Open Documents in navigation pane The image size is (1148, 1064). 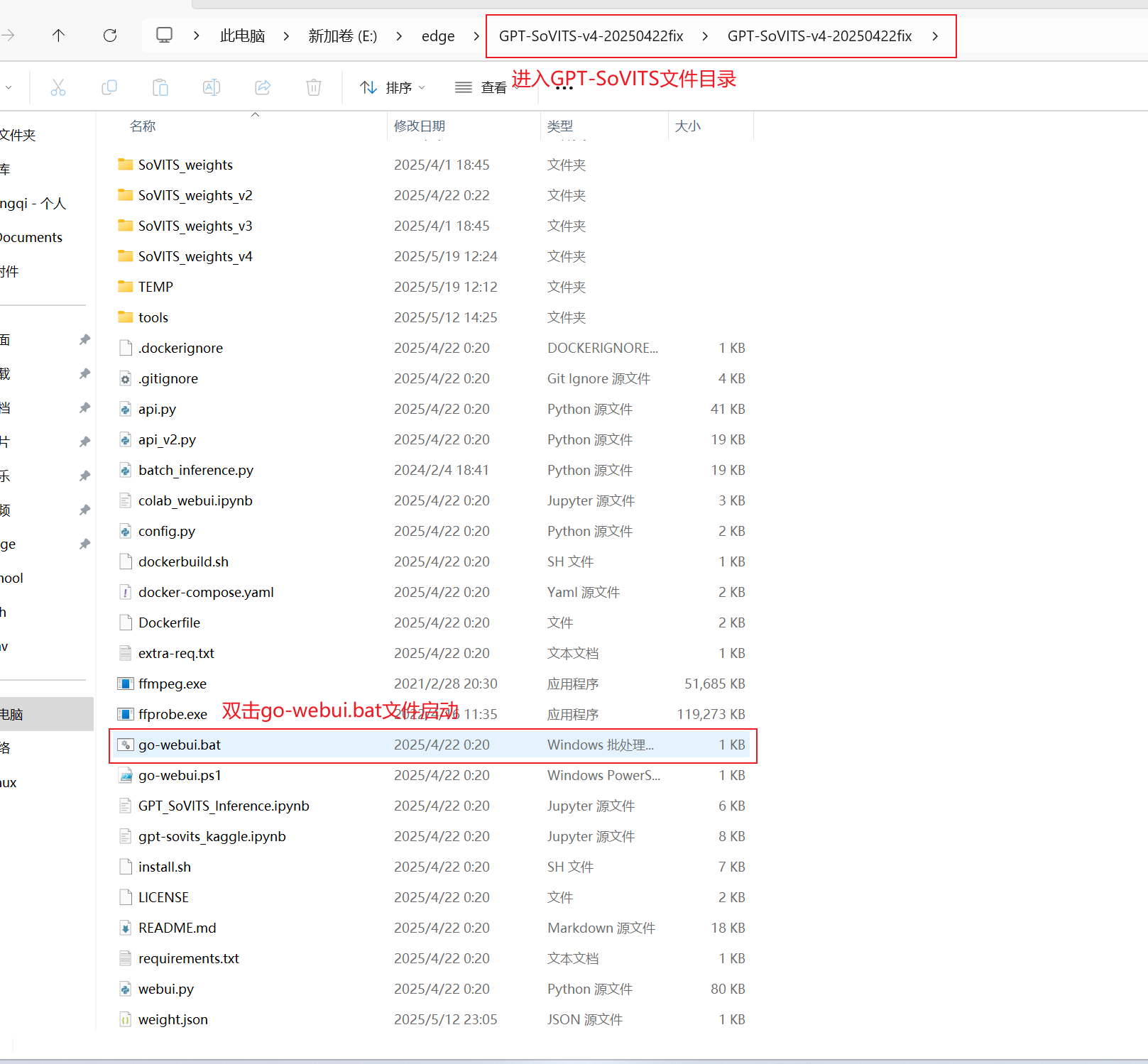31,237
